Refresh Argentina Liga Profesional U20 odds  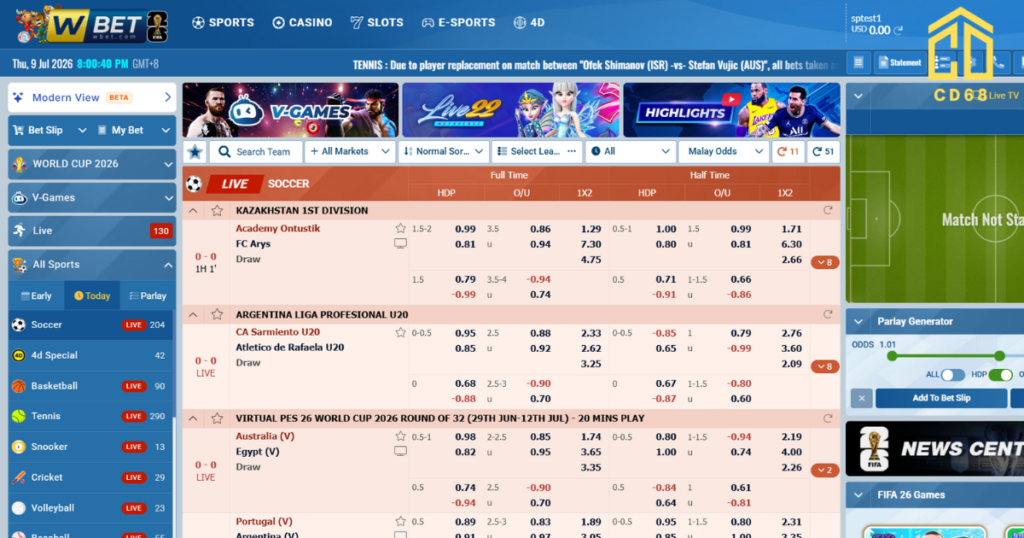click(x=827, y=314)
